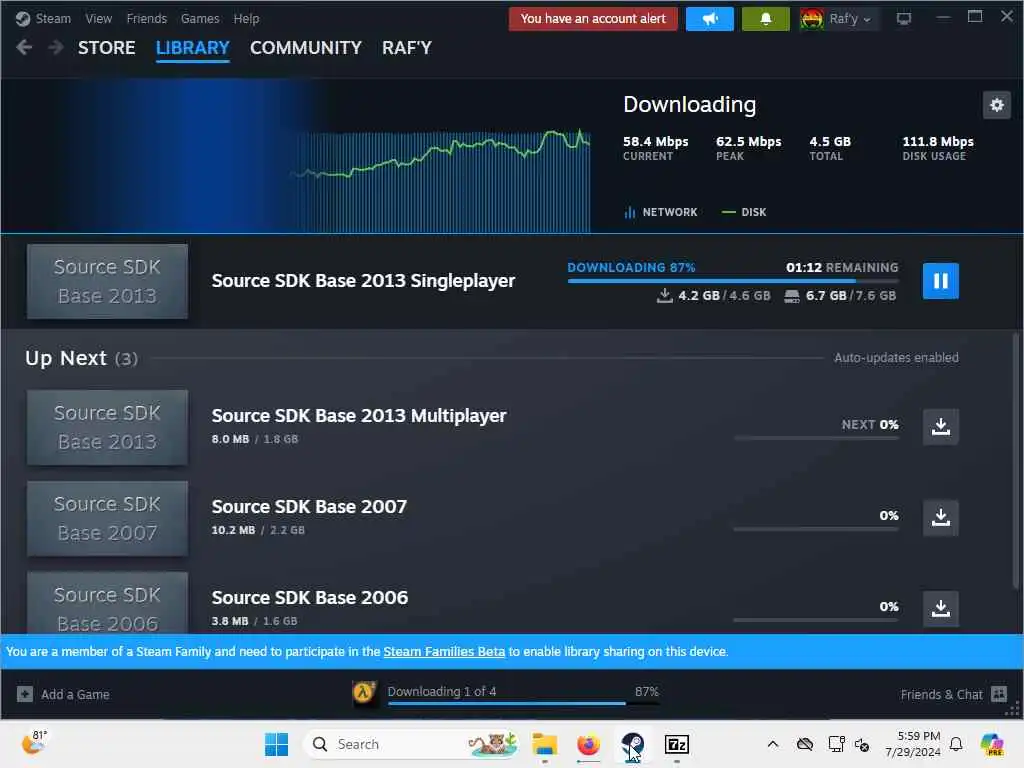Click the Source SDK Base 2013 Multiplayer thumbnail
This screenshot has width=1024, height=768.
click(x=107, y=427)
